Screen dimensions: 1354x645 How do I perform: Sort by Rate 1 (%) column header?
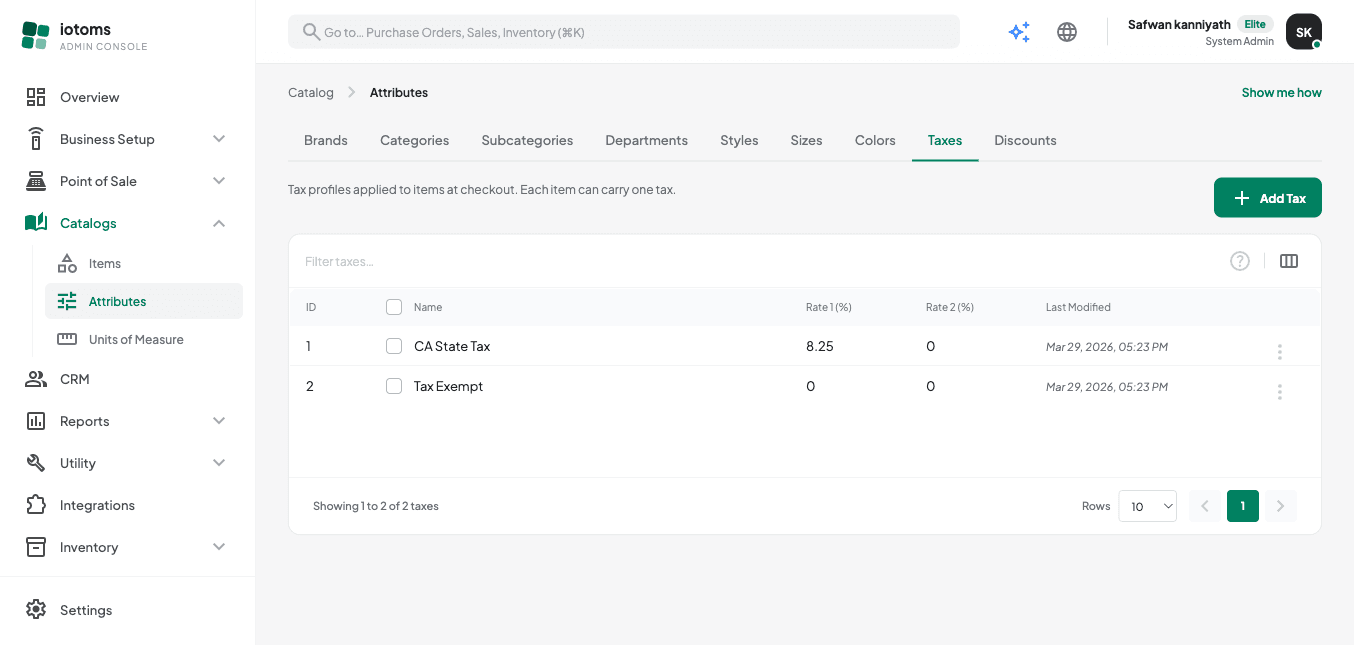tap(829, 307)
